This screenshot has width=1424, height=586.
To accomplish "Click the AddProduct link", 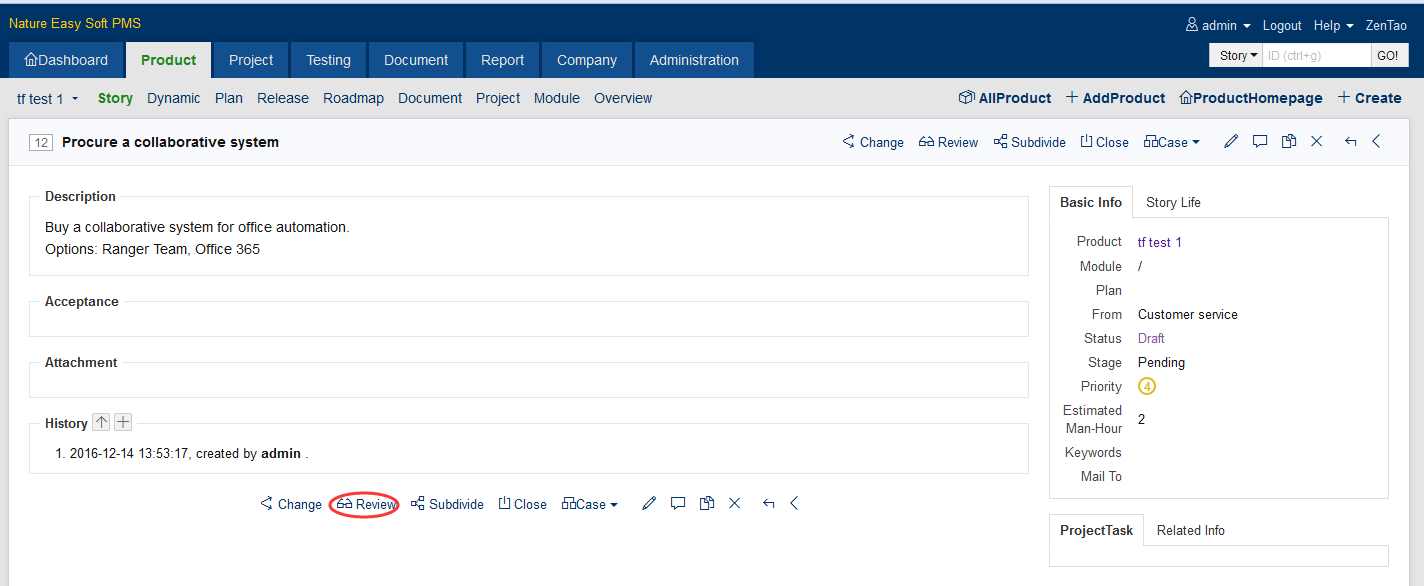I will [x=1115, y=98].
